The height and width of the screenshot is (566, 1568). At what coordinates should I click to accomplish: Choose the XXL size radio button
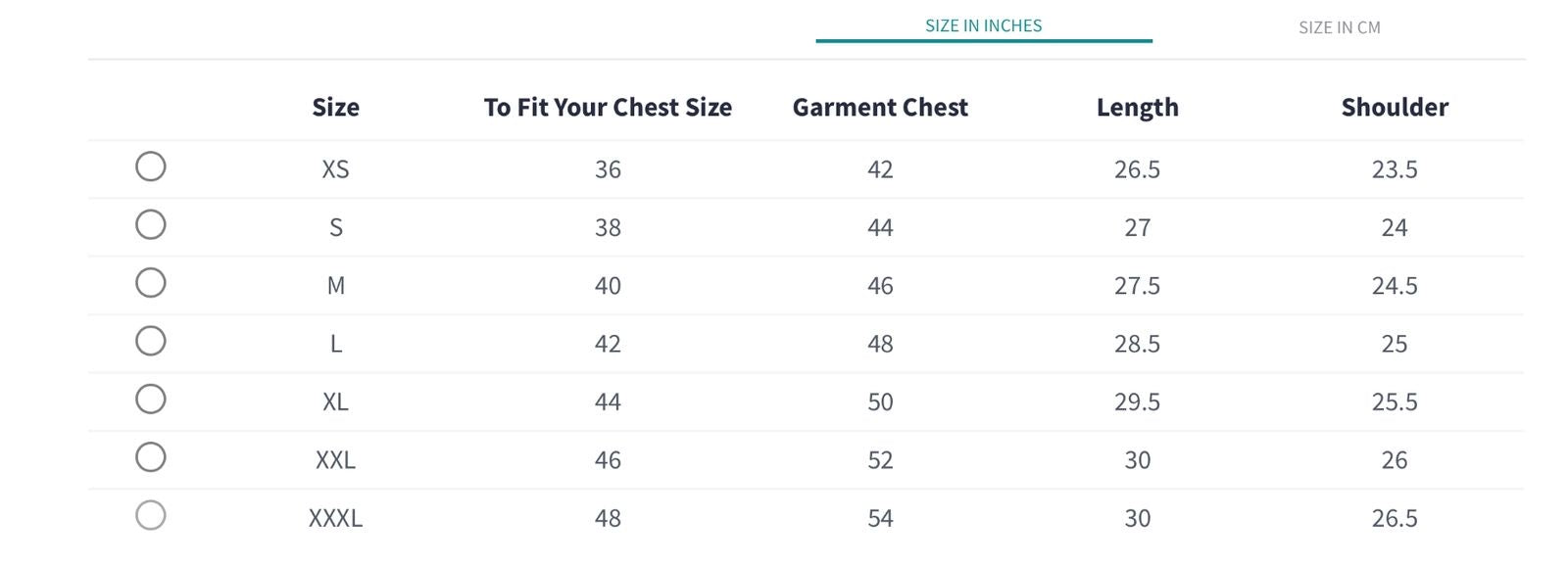pyautogui.click(x=150, y=457)
